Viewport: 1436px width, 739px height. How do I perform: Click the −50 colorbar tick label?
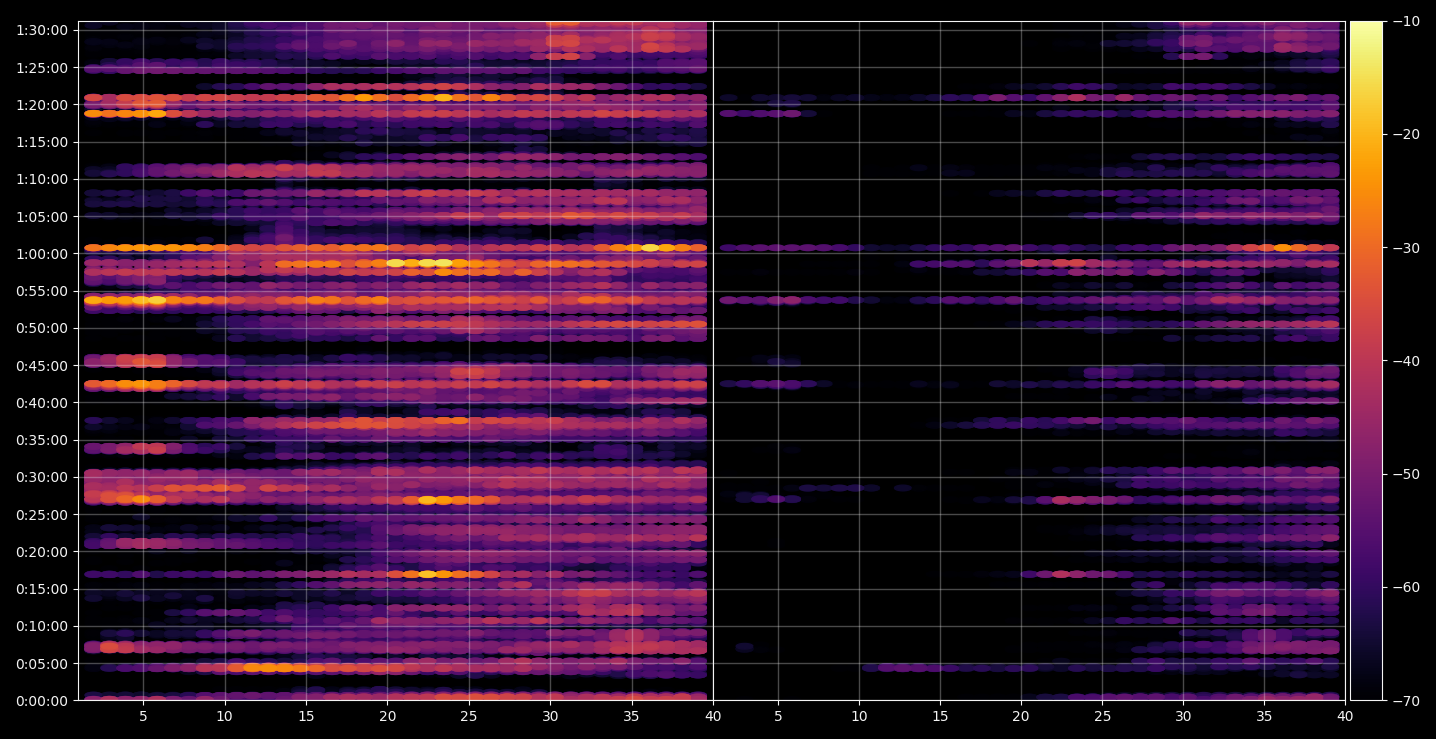[1406, 474]
